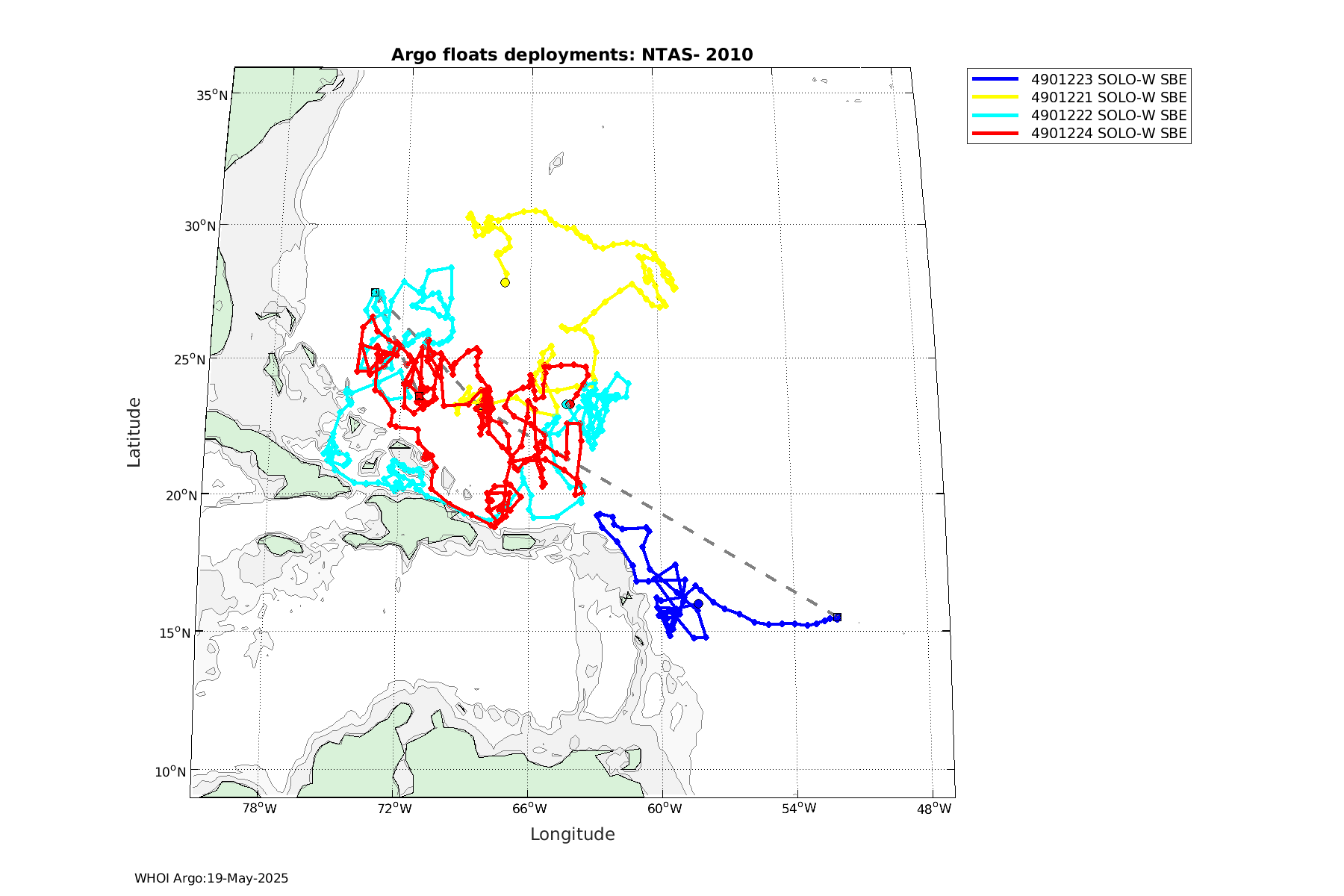The width and height of the screenshot is (1344, 896).
Task: Click the 20°N latitude tick label
Action: coord(181,495)
